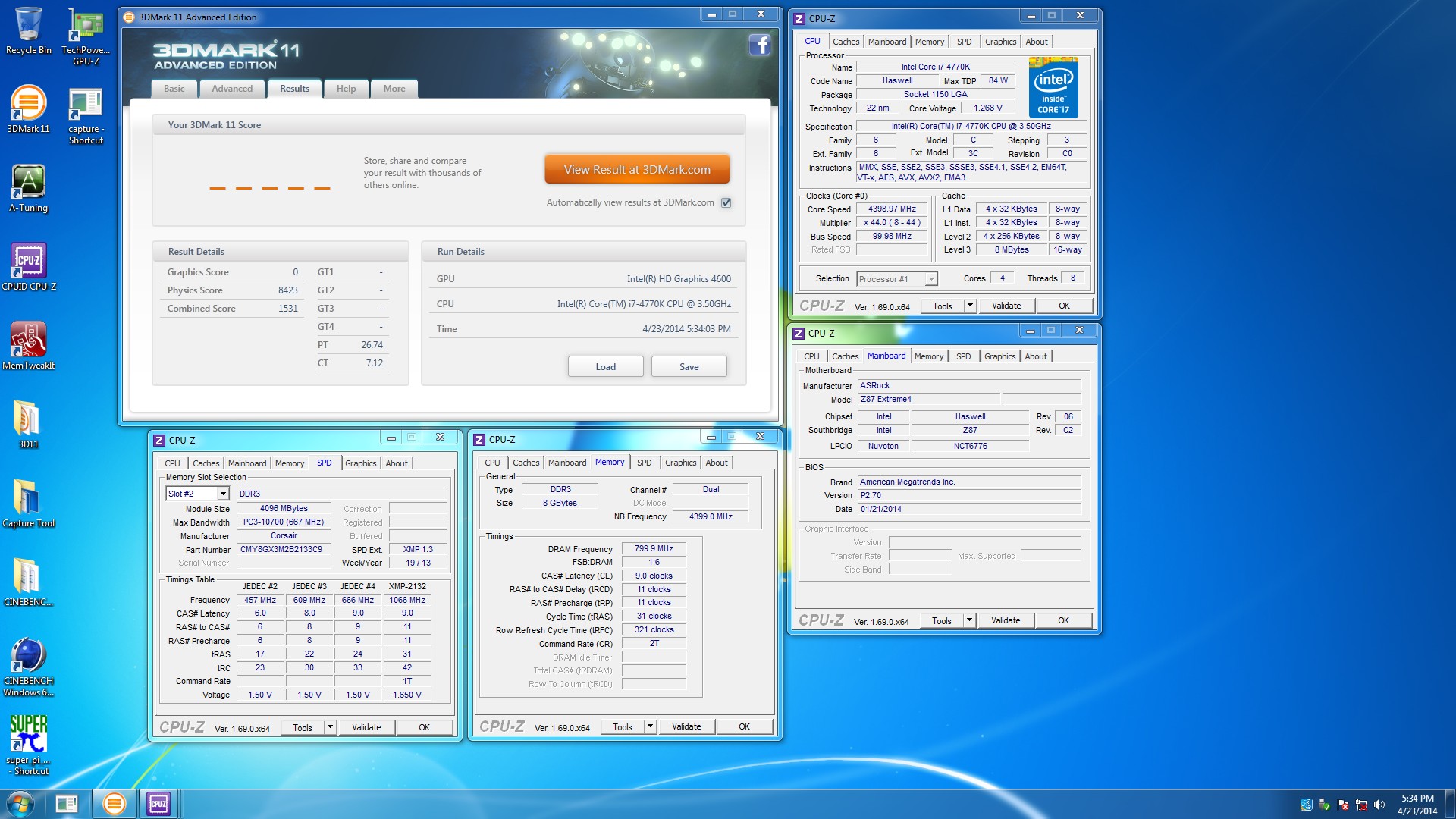Click the XMP-2132 voltage value 1.650 V
This screenshot has height=819, width=1456.
tap(407, 695)
